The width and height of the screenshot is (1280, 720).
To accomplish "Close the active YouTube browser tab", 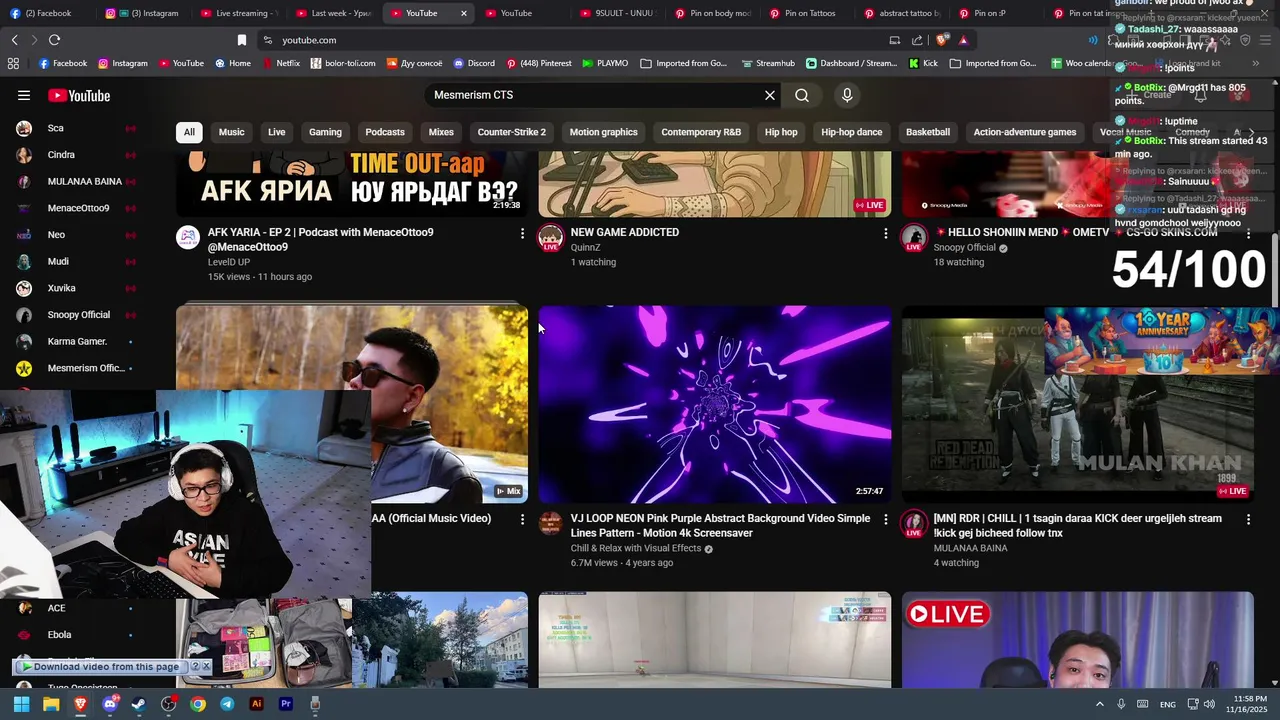I will tap(463, 13).
